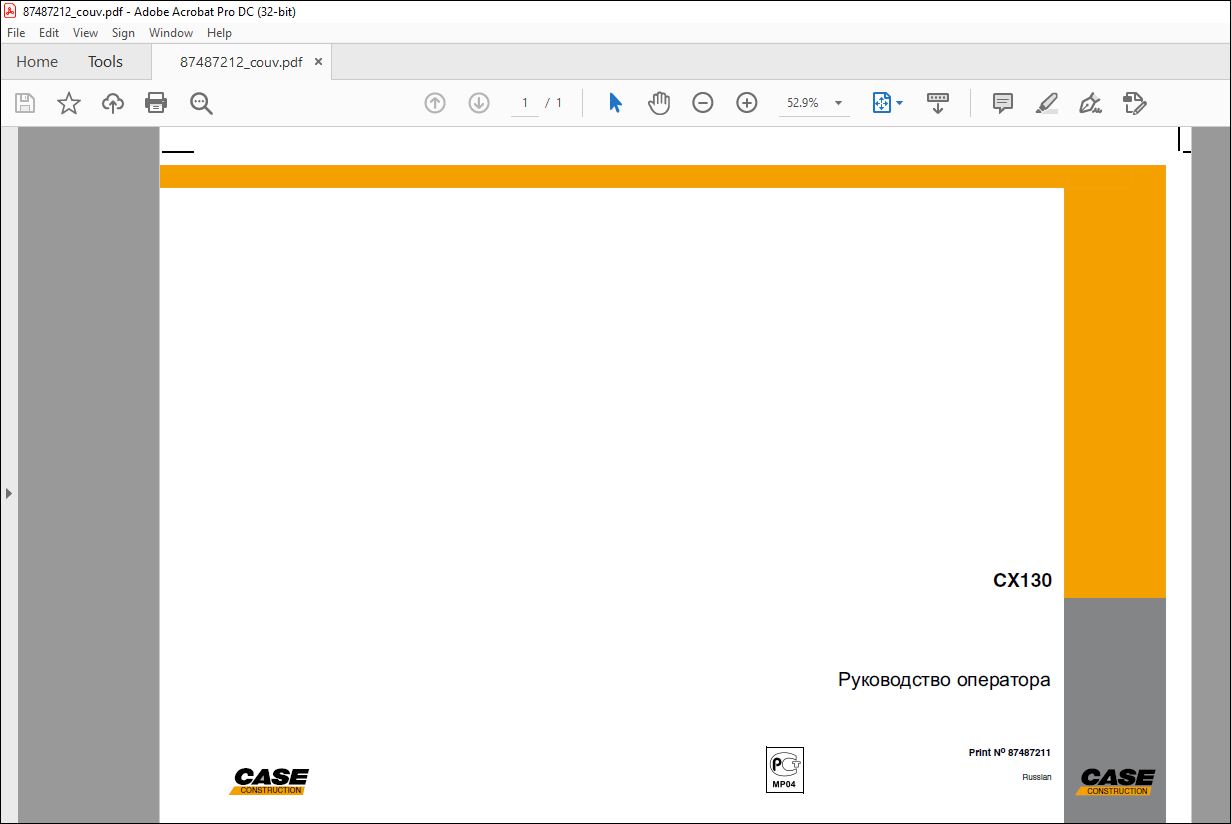Image resolution: width=1231 pixels, height=824 pixels.
Task: Click the fit page options icon
Action: [x=881, y=103]
